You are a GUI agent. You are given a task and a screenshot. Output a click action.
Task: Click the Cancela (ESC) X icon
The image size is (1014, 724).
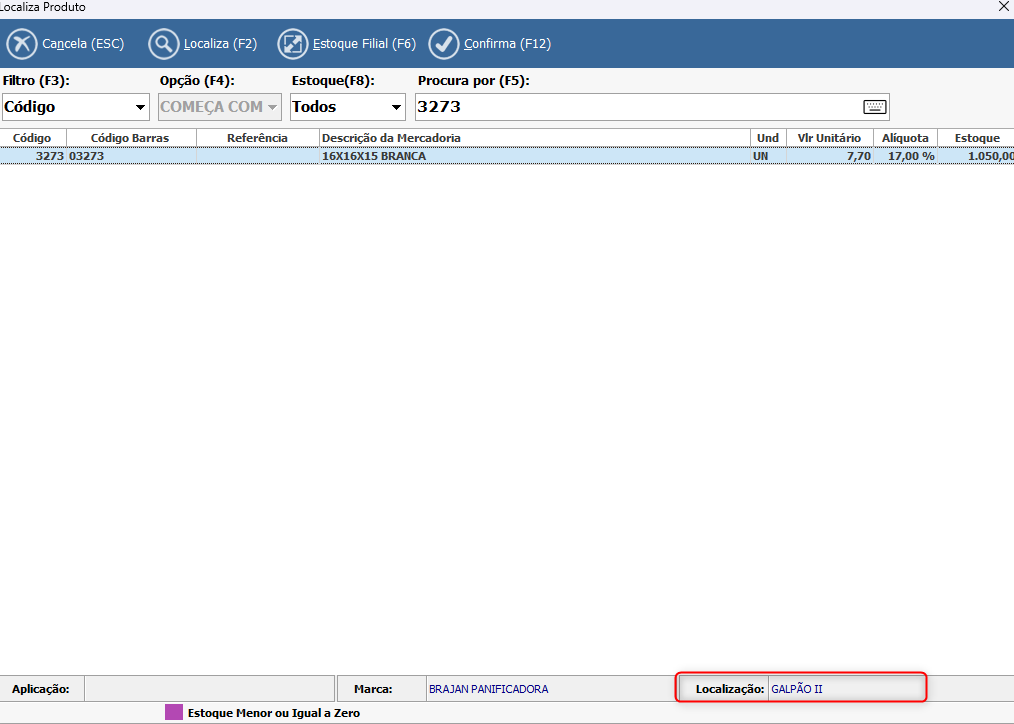coord(22,44)
